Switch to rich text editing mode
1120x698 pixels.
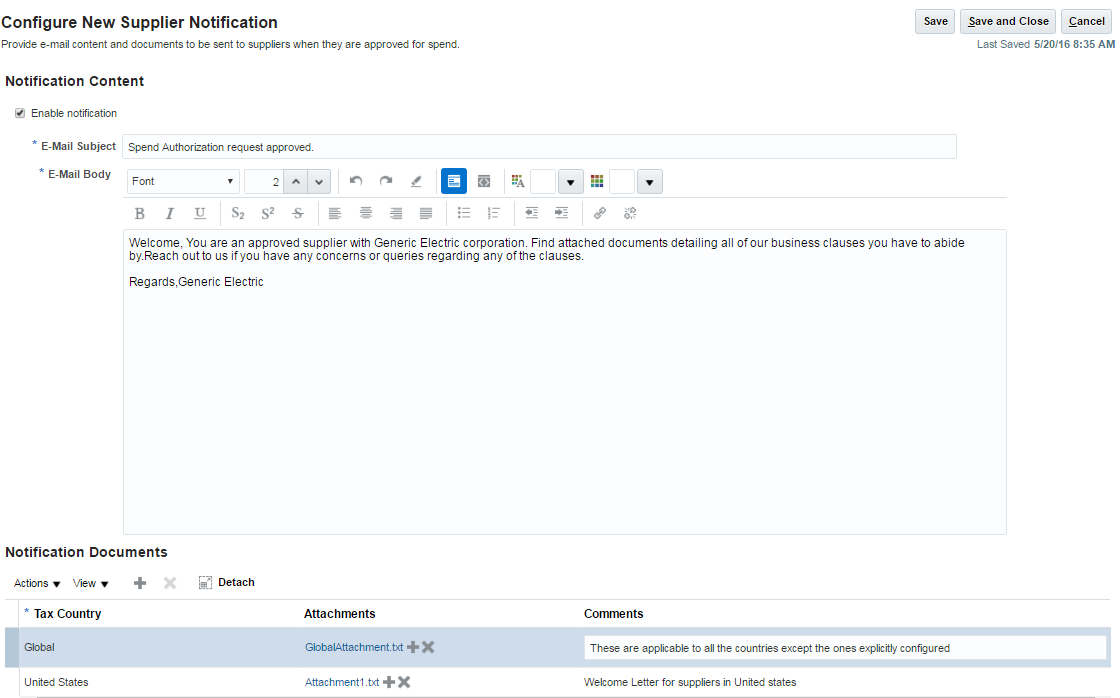coord(454,181)
